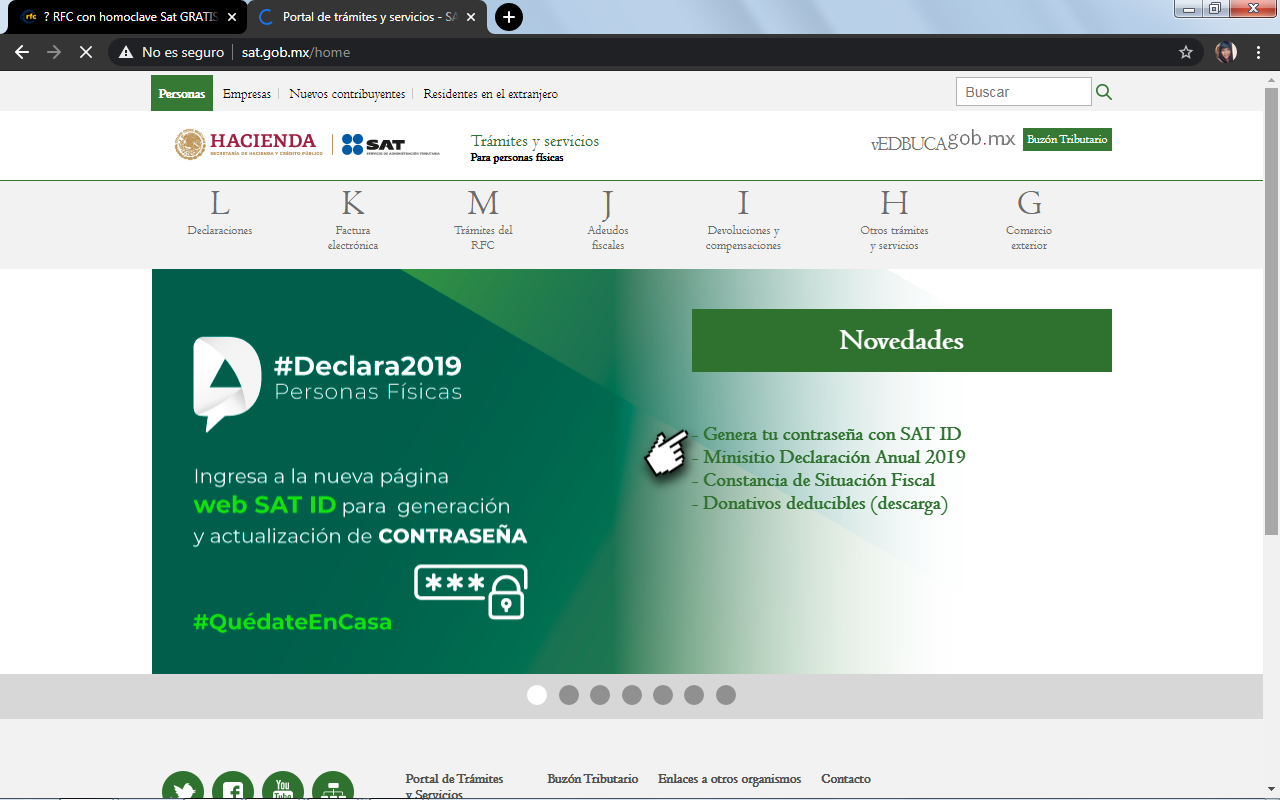The image size is (1280, 800).
Task: Select the fifth carousel dot
Action: pyautogui.click(x=663, y=695)
